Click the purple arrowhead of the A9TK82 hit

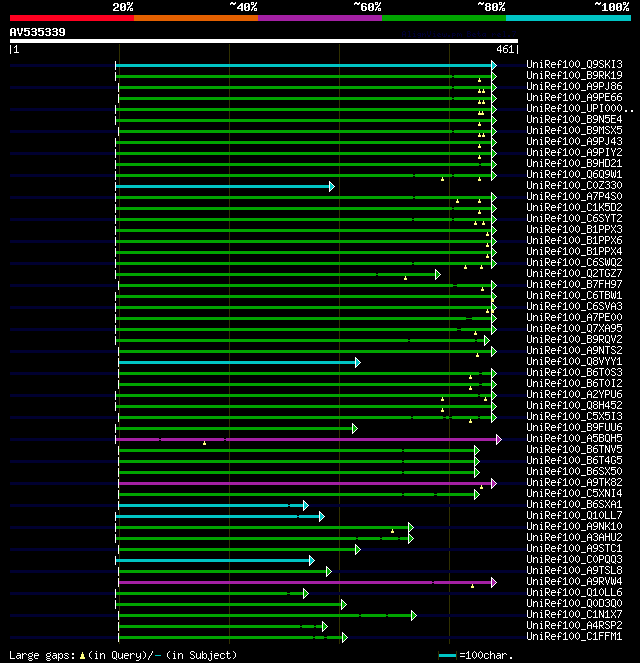click(x=494, y=483)
